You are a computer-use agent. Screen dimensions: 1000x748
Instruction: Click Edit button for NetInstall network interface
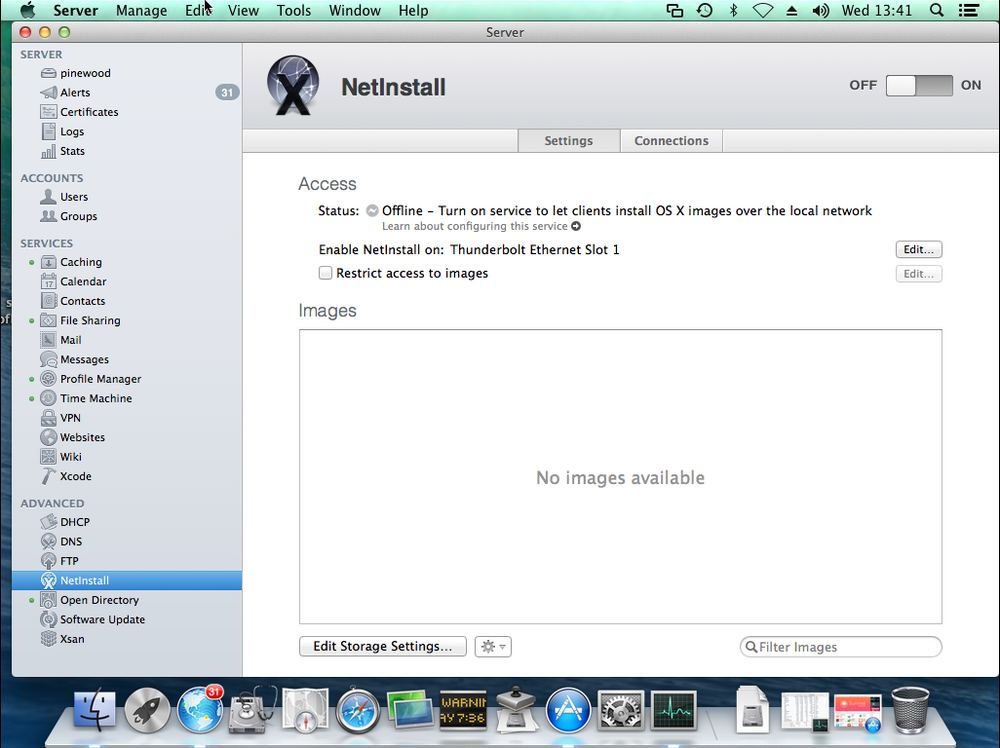(918, 249)
